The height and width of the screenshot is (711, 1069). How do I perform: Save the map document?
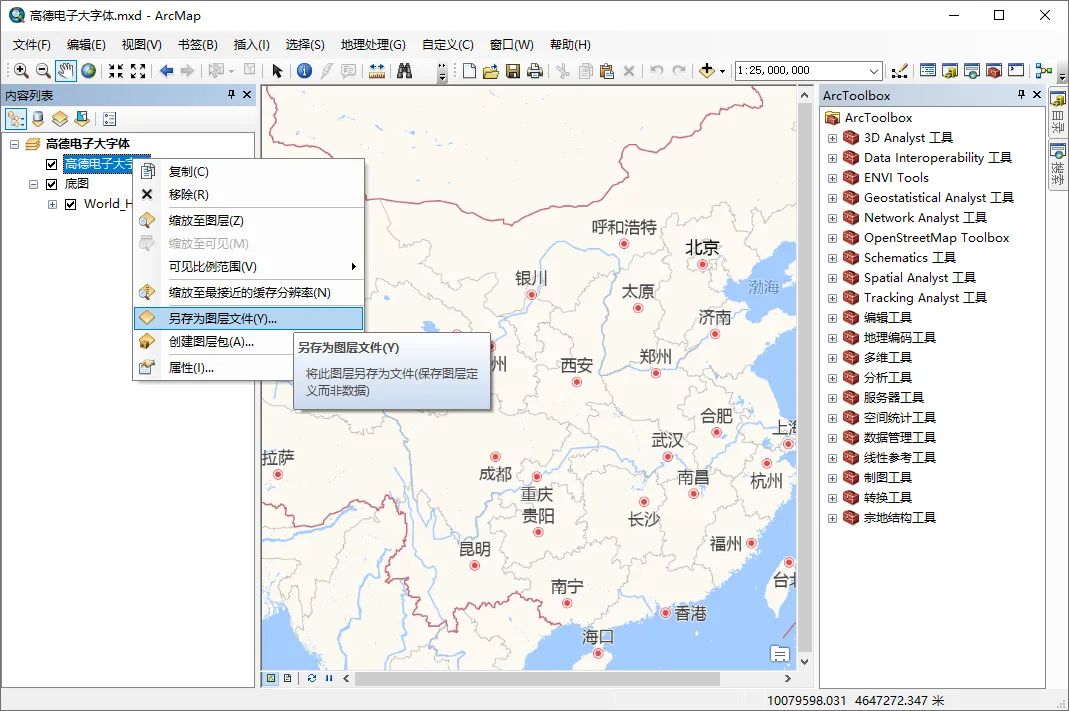pos(513,70)
